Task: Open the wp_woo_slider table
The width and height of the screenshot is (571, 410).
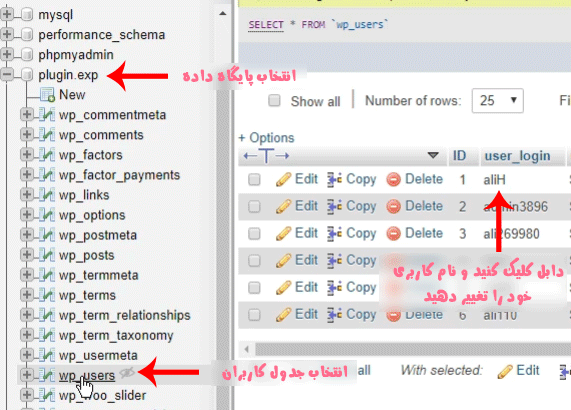Action: pos(103,396)
